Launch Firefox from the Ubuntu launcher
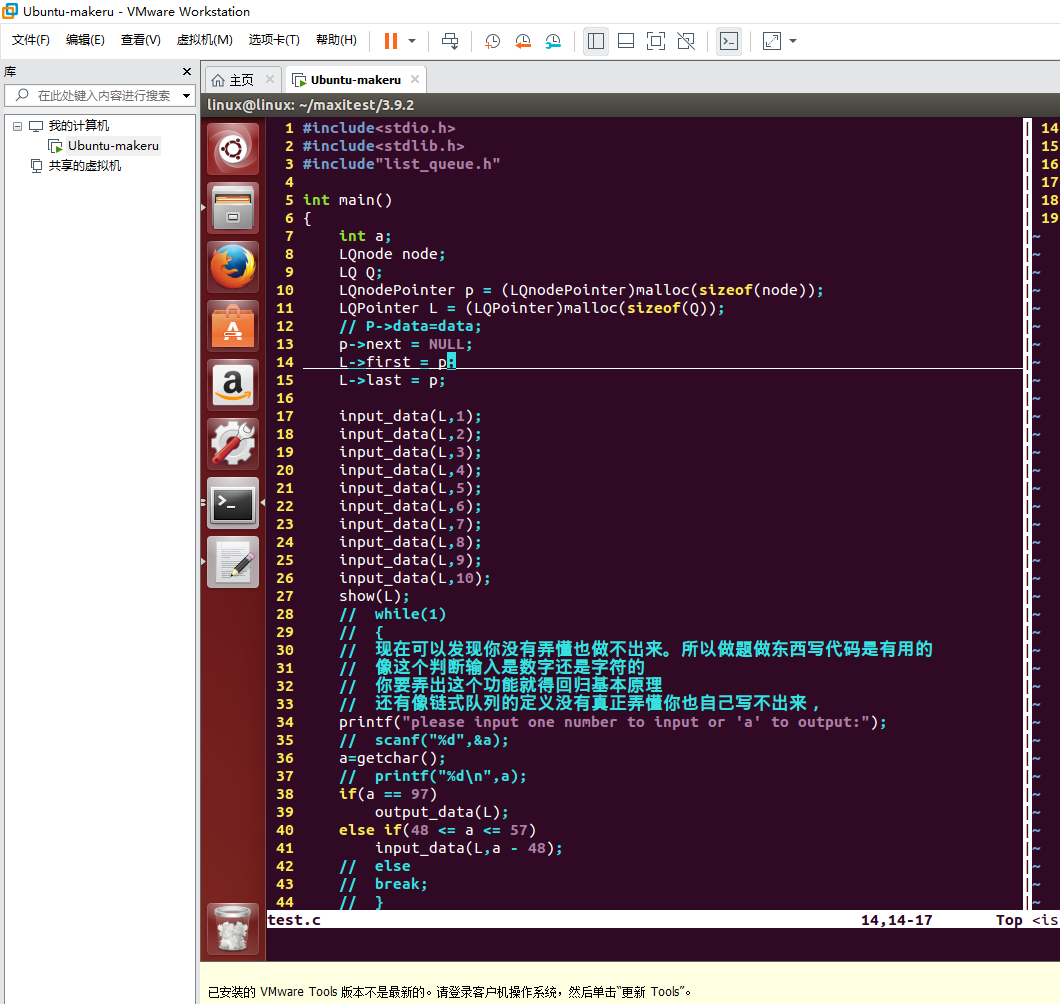Viewport: 1060px width, 1004px height. click(x=233, y=267)
